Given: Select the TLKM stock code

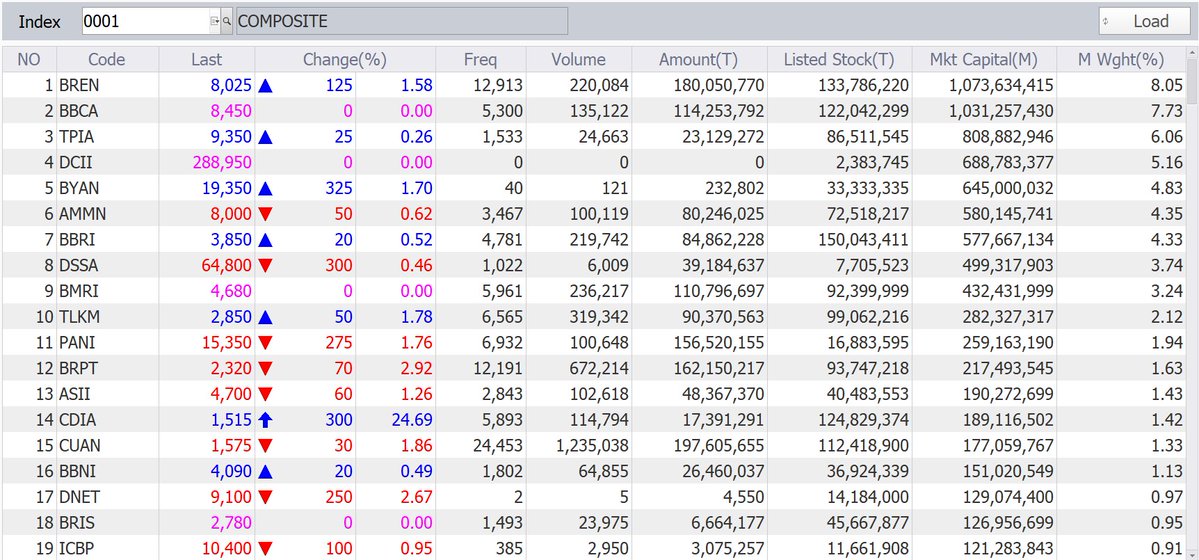Looking at the screenshot, I should (x=79, y=317).
